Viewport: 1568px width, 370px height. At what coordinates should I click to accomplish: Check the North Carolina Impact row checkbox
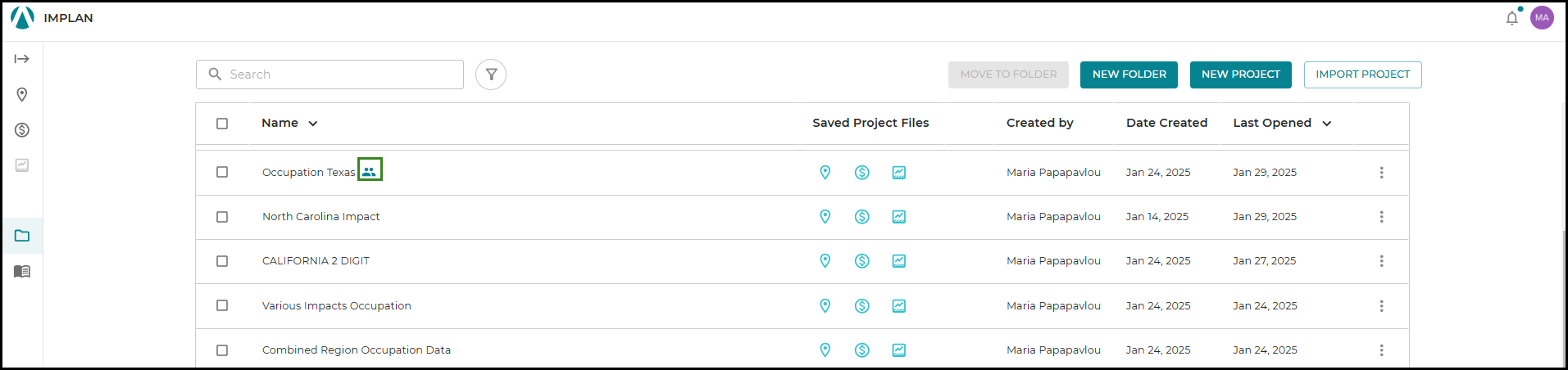(x=222, y=217)
